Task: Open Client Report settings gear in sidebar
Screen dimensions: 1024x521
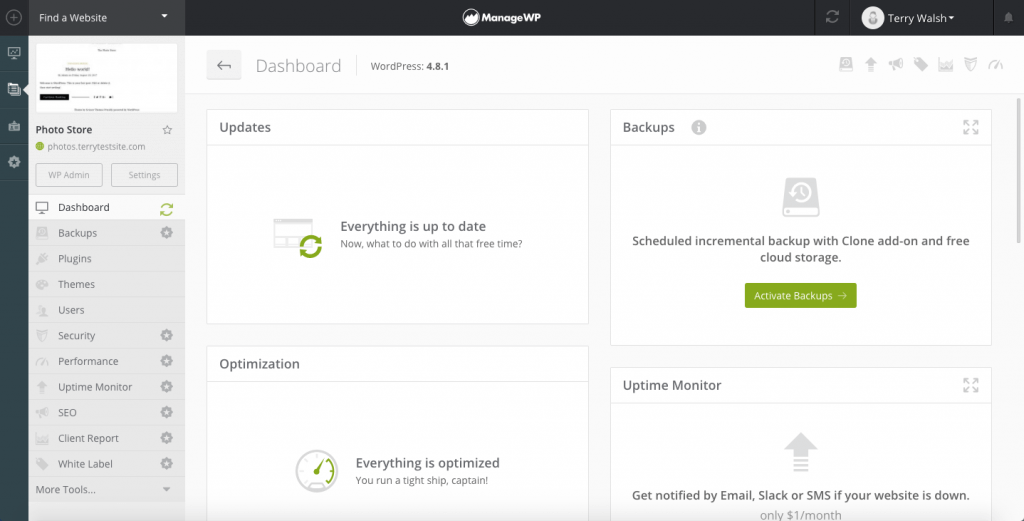Action: (x=167, y=437)
